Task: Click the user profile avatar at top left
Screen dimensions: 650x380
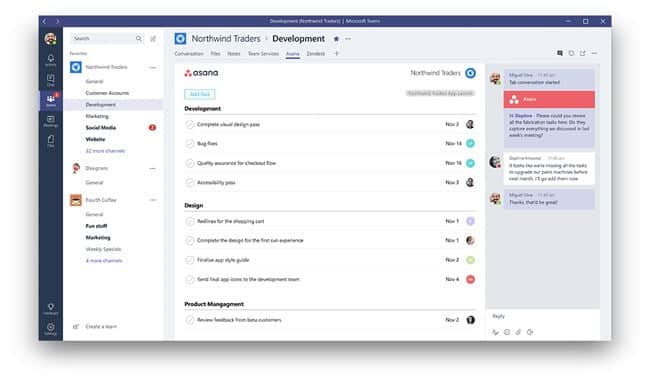Action: pyautogui.click(x=51, y=39)
